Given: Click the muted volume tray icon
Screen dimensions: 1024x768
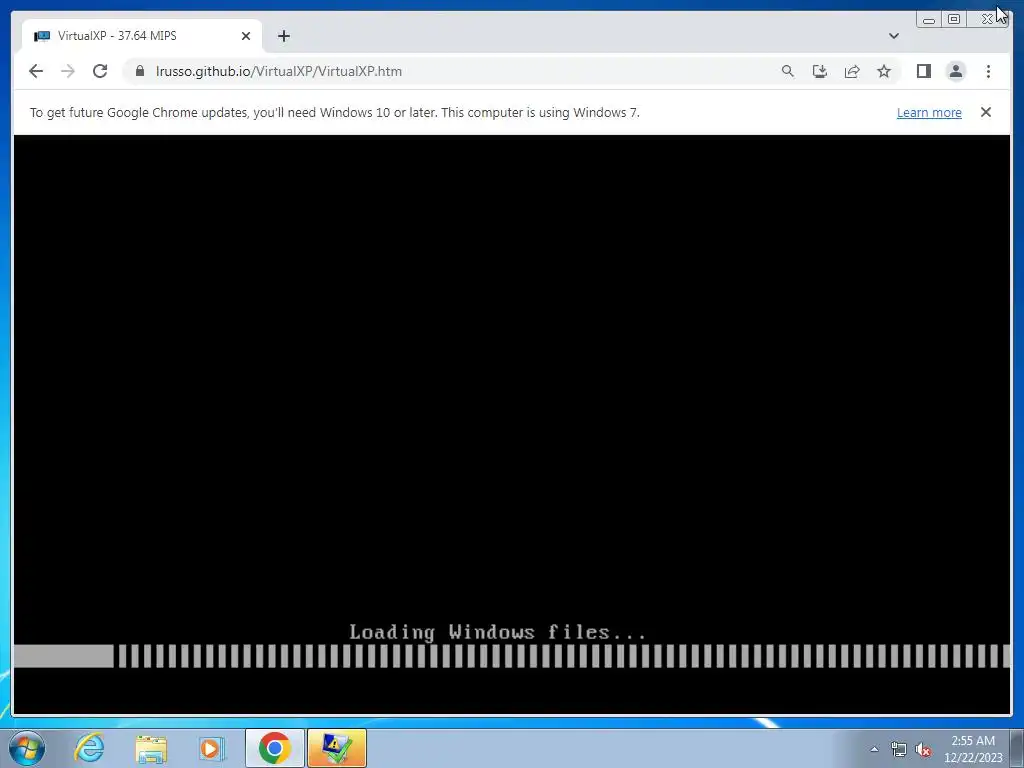Looking at the screenshot, I should pyautogui.click(x=923, y=750).
